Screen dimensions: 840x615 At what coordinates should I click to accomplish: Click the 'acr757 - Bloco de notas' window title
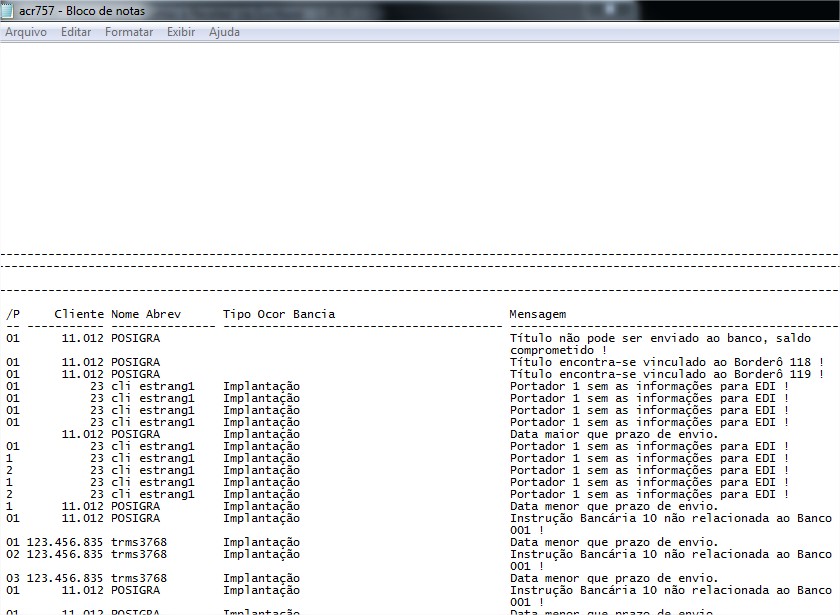[x=82, y=11]
